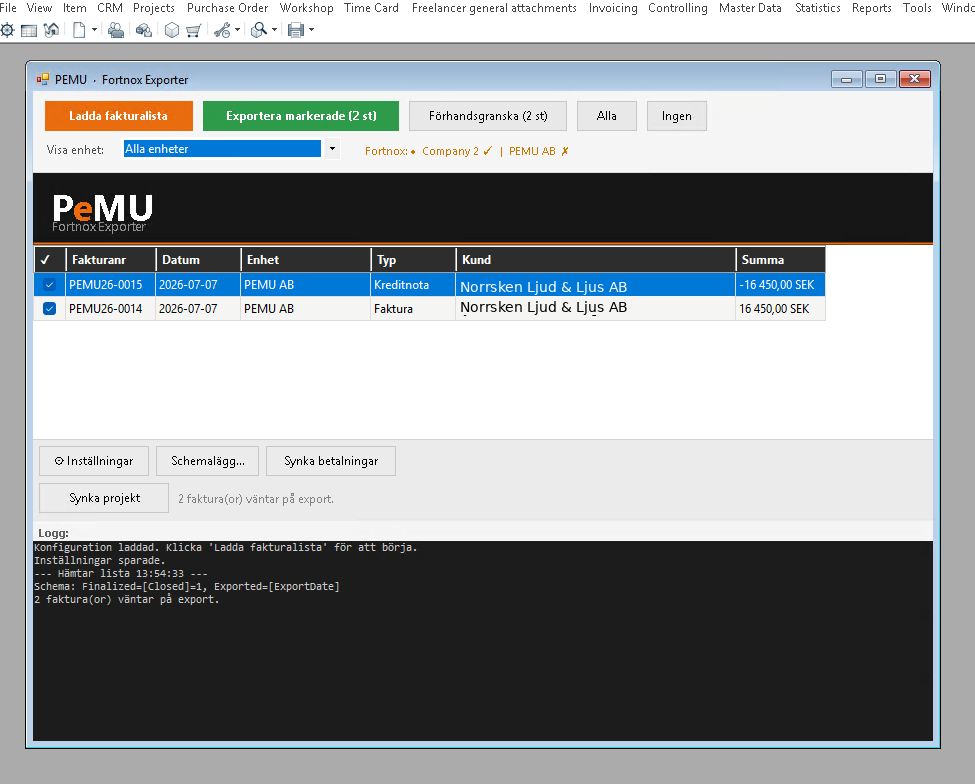Open the File menu
The height and width of the screenshot is (784, 975).
tap(8, 8)
